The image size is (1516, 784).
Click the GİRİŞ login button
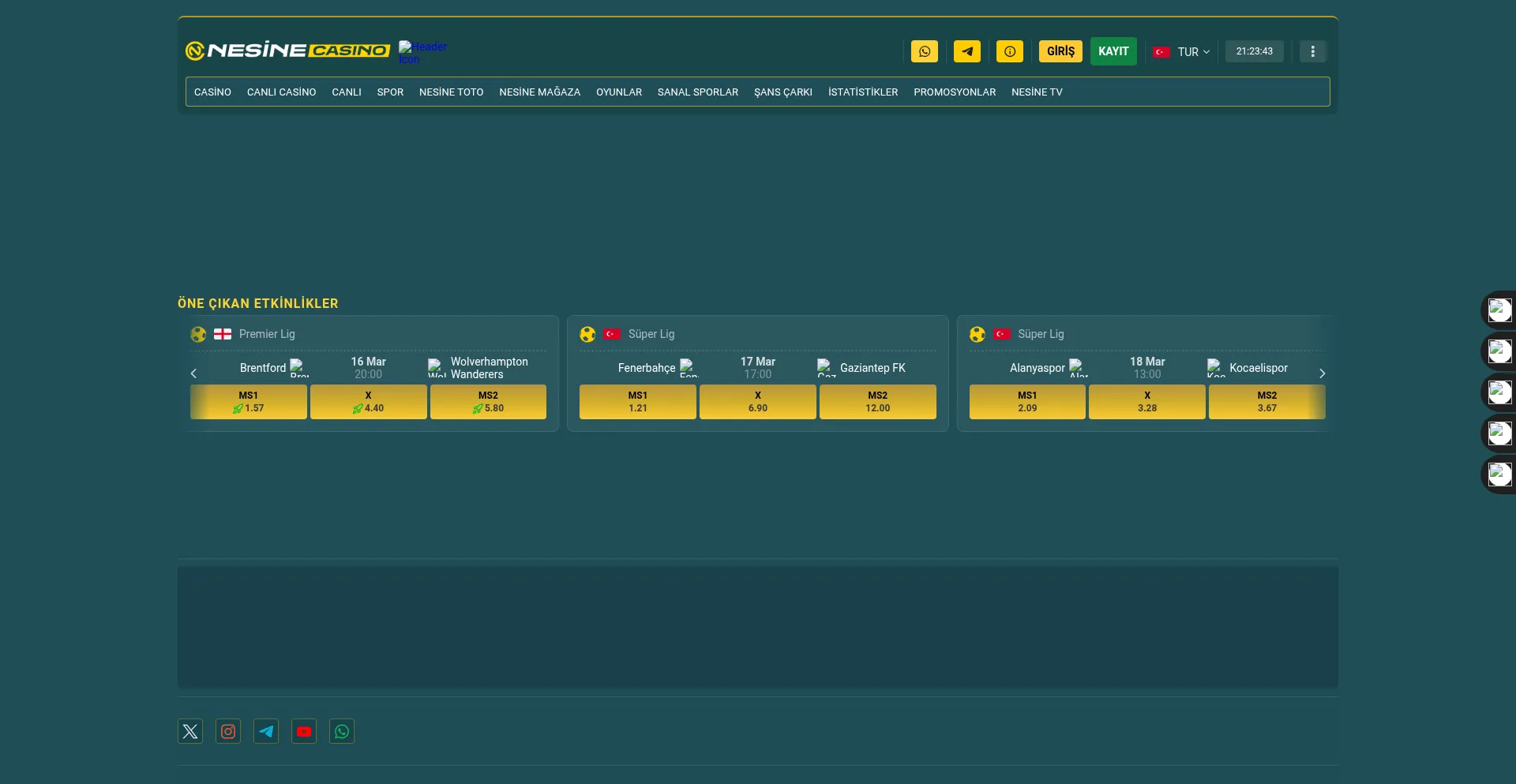tap(1060, 51)
